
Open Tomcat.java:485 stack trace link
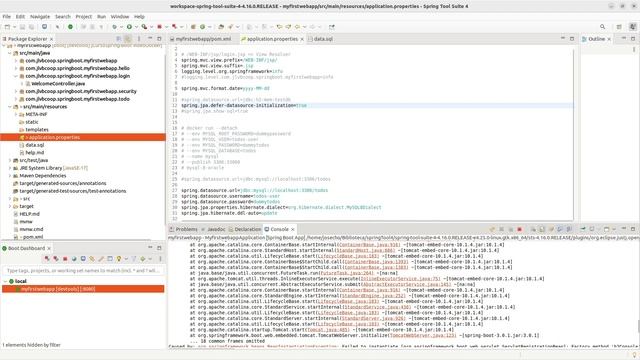point(328,330)
